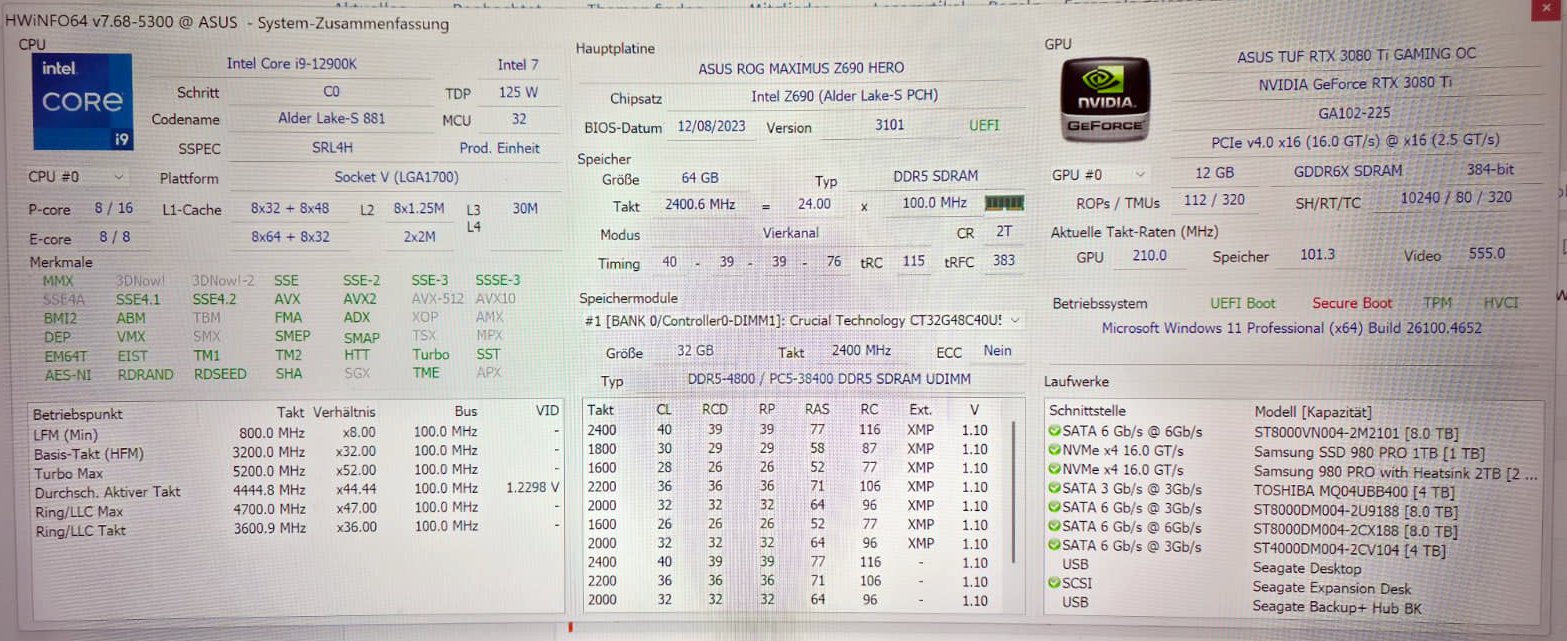
Task: Click the HVCI status label
Action: pyautogui.click(x=1500, y=302)
